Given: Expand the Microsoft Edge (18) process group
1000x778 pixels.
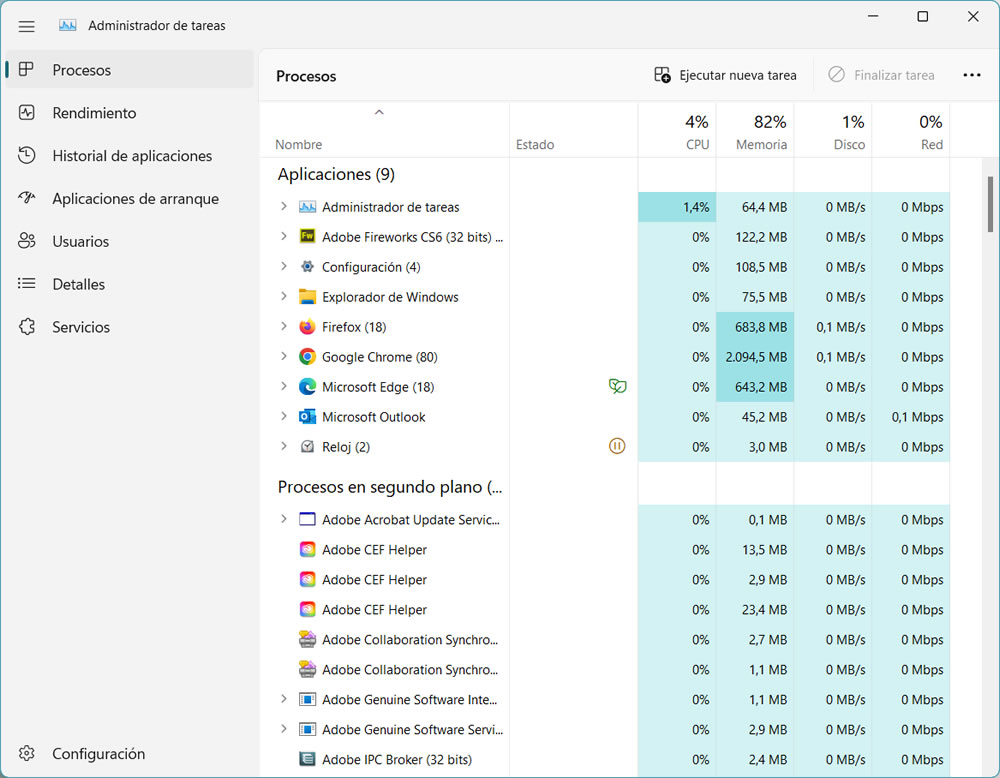Looking at the screenshot, I should [x=284, y=386].
